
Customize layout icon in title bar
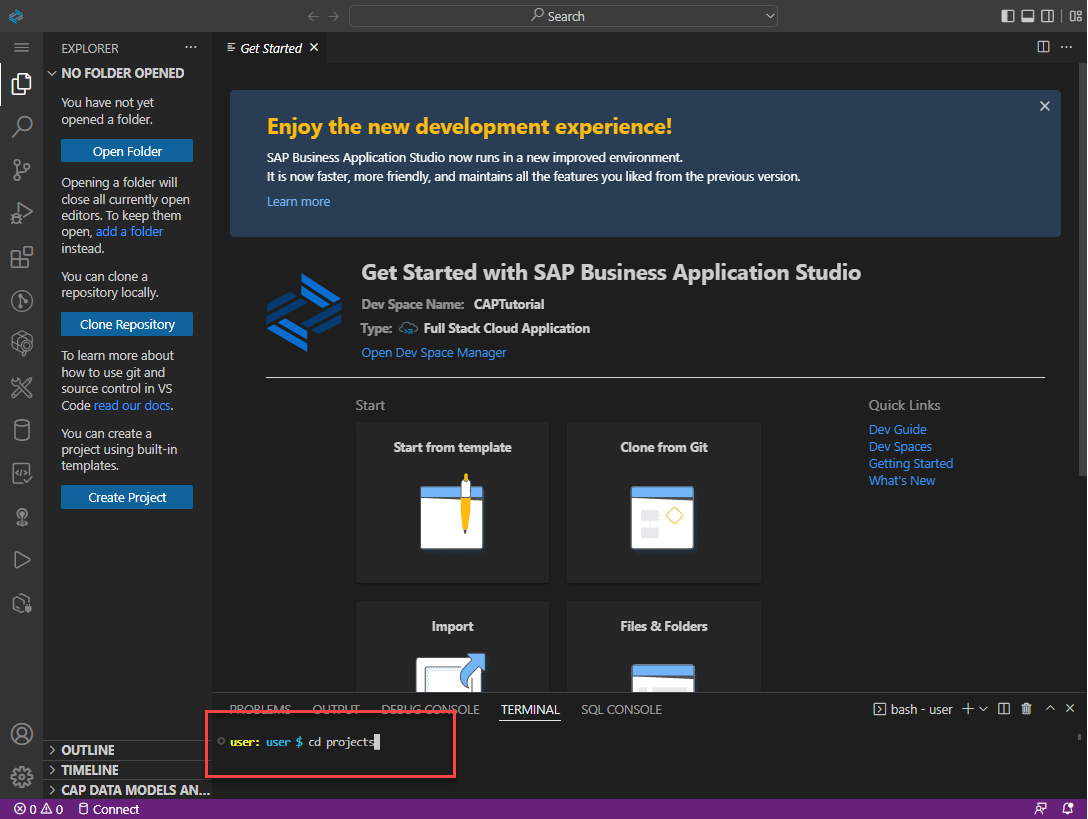click(1076, 15)
